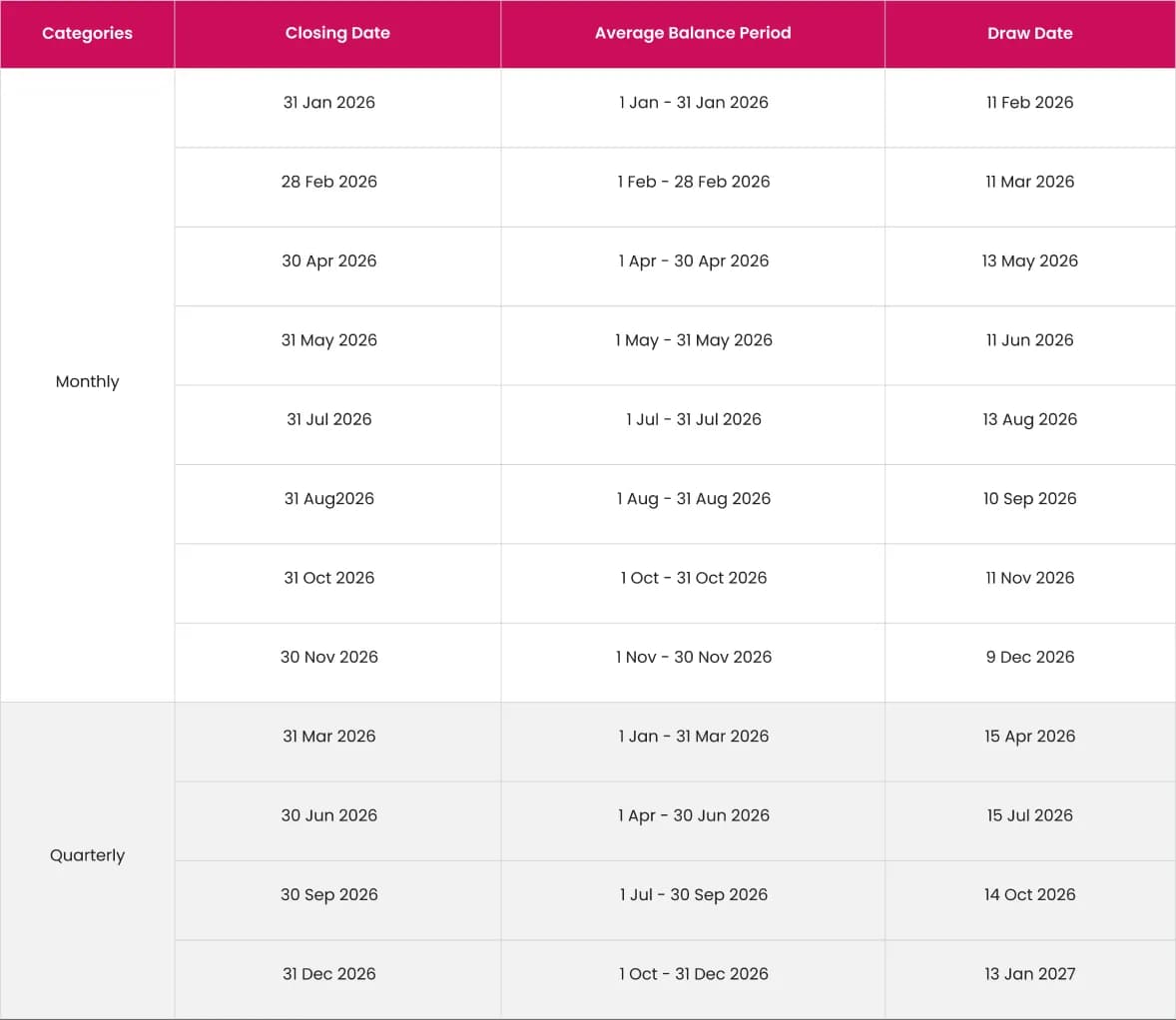Click the Categories column header
The width and height of the screenshot is (1176, 1020).
pyautogui.click(x=87, y=33)
